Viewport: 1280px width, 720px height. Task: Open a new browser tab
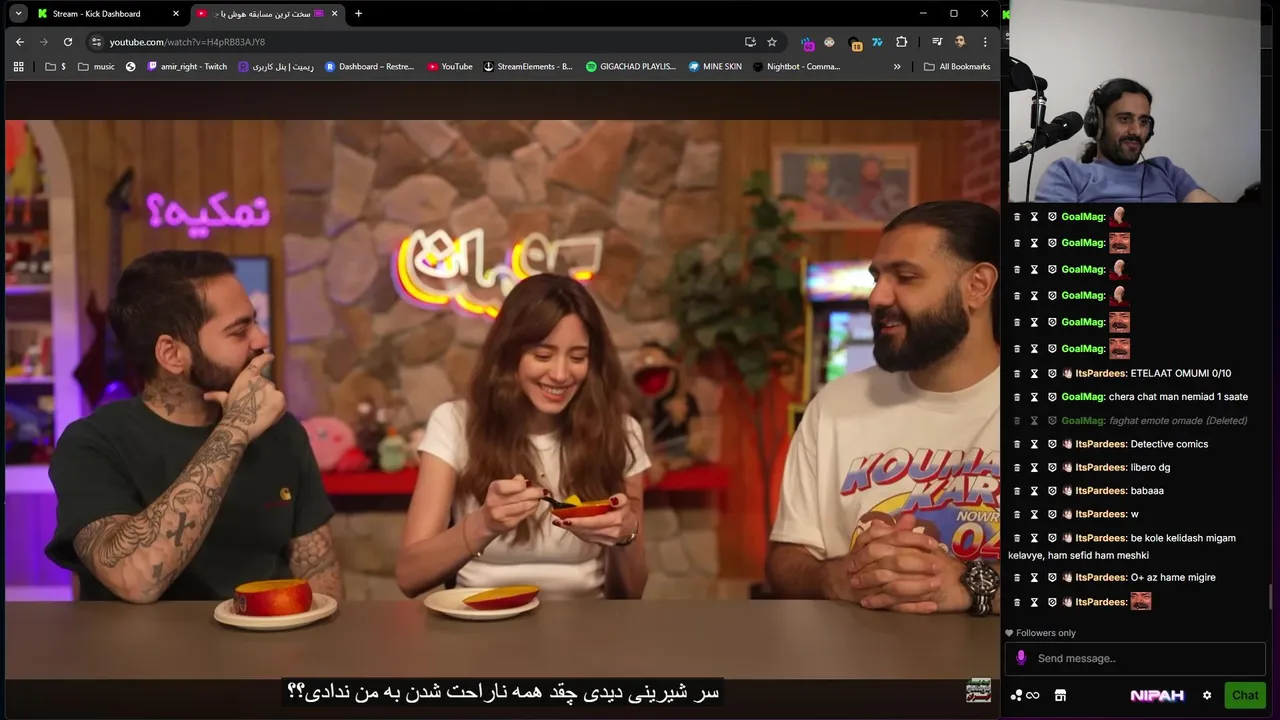(358, 14)
